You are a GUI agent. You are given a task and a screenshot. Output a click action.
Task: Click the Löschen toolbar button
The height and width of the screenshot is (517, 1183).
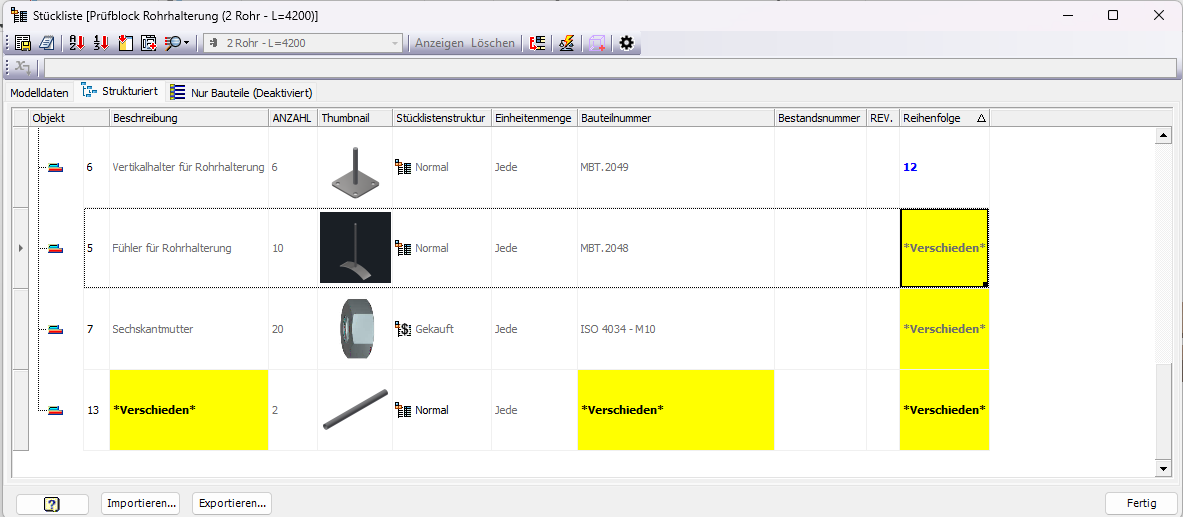493,43
